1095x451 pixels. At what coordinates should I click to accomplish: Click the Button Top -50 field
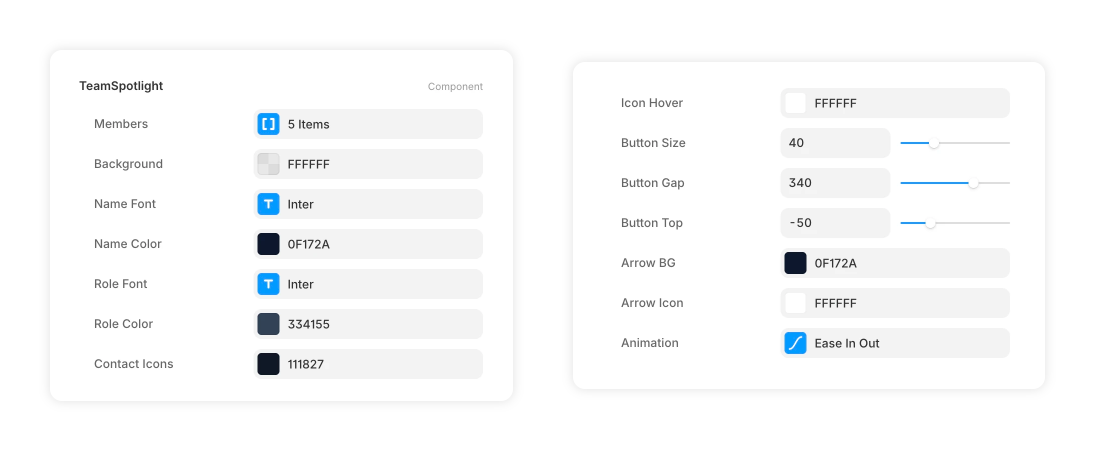835,223
